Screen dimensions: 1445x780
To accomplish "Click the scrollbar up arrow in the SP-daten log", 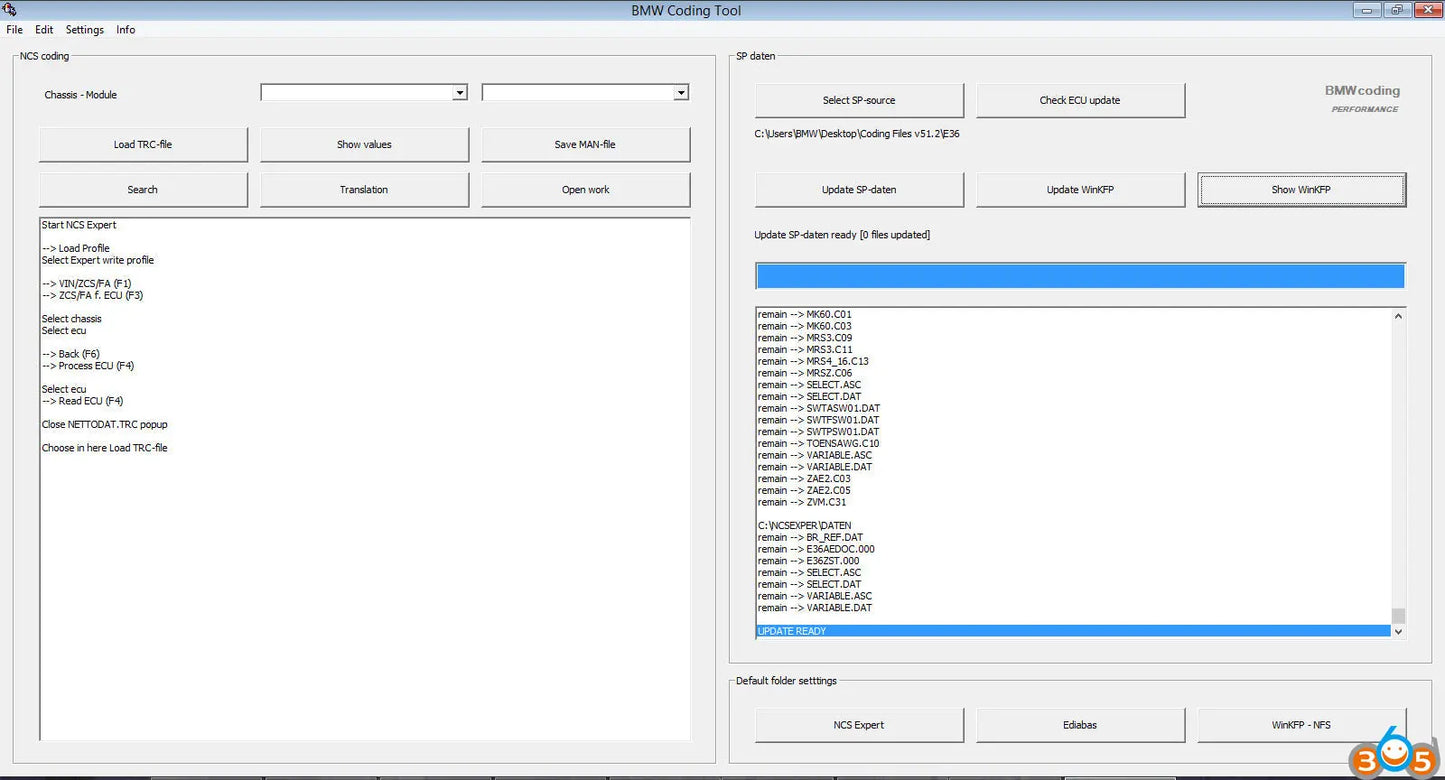I will [1399, 314].
